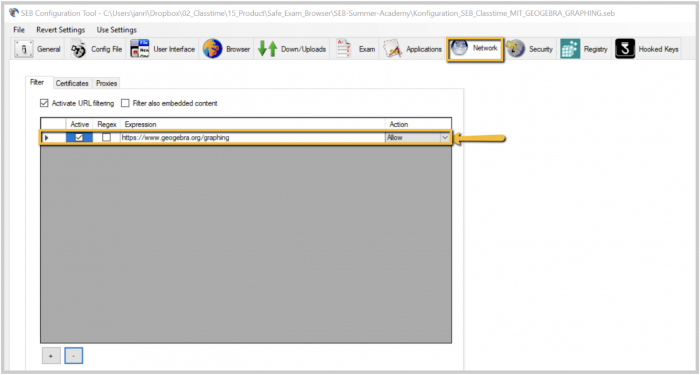This screenshot has height=375, width=700.
Task: Open the Config File tab icon
Action: click(79, 49)
